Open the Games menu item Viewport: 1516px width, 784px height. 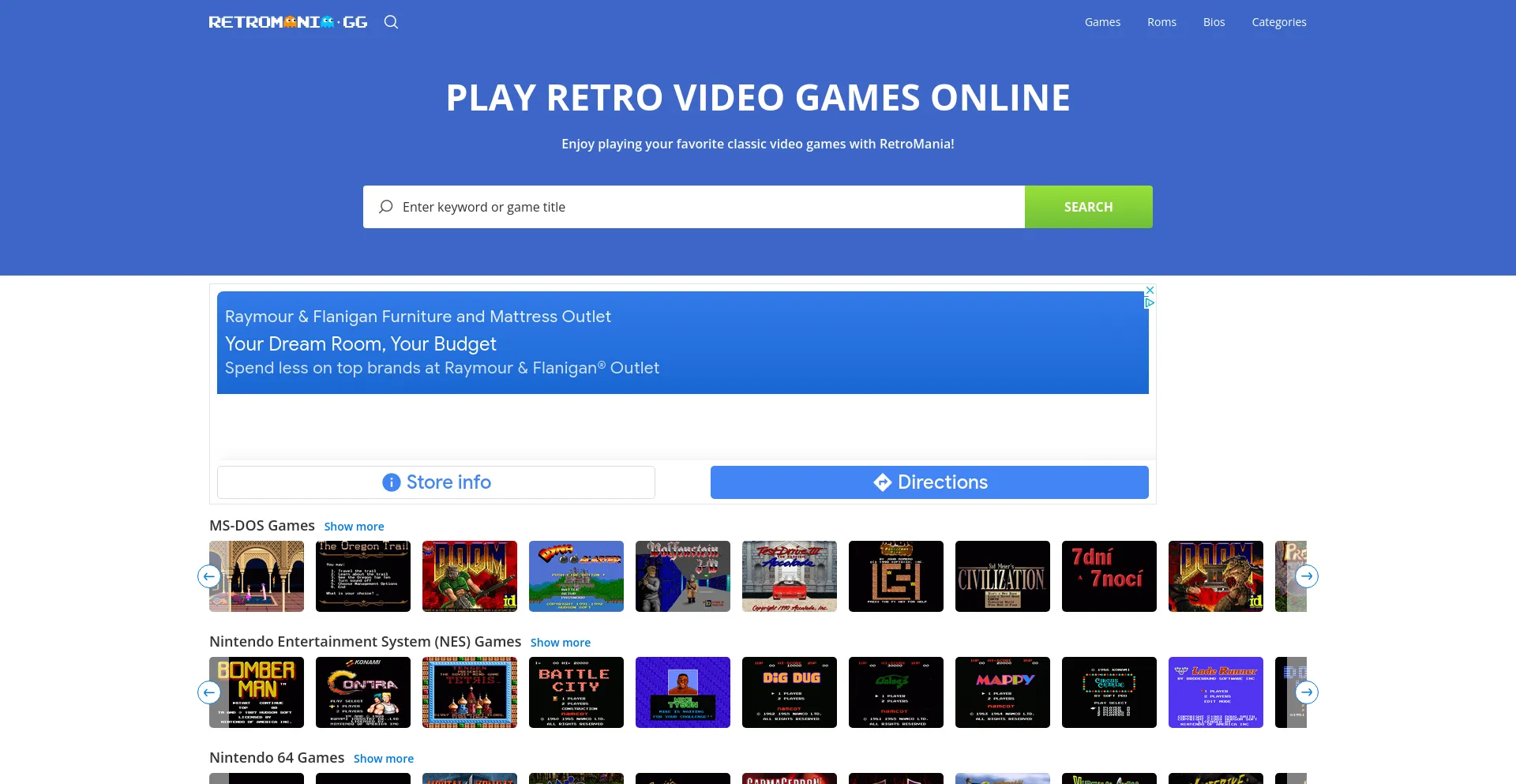[x=1102, y=22]
